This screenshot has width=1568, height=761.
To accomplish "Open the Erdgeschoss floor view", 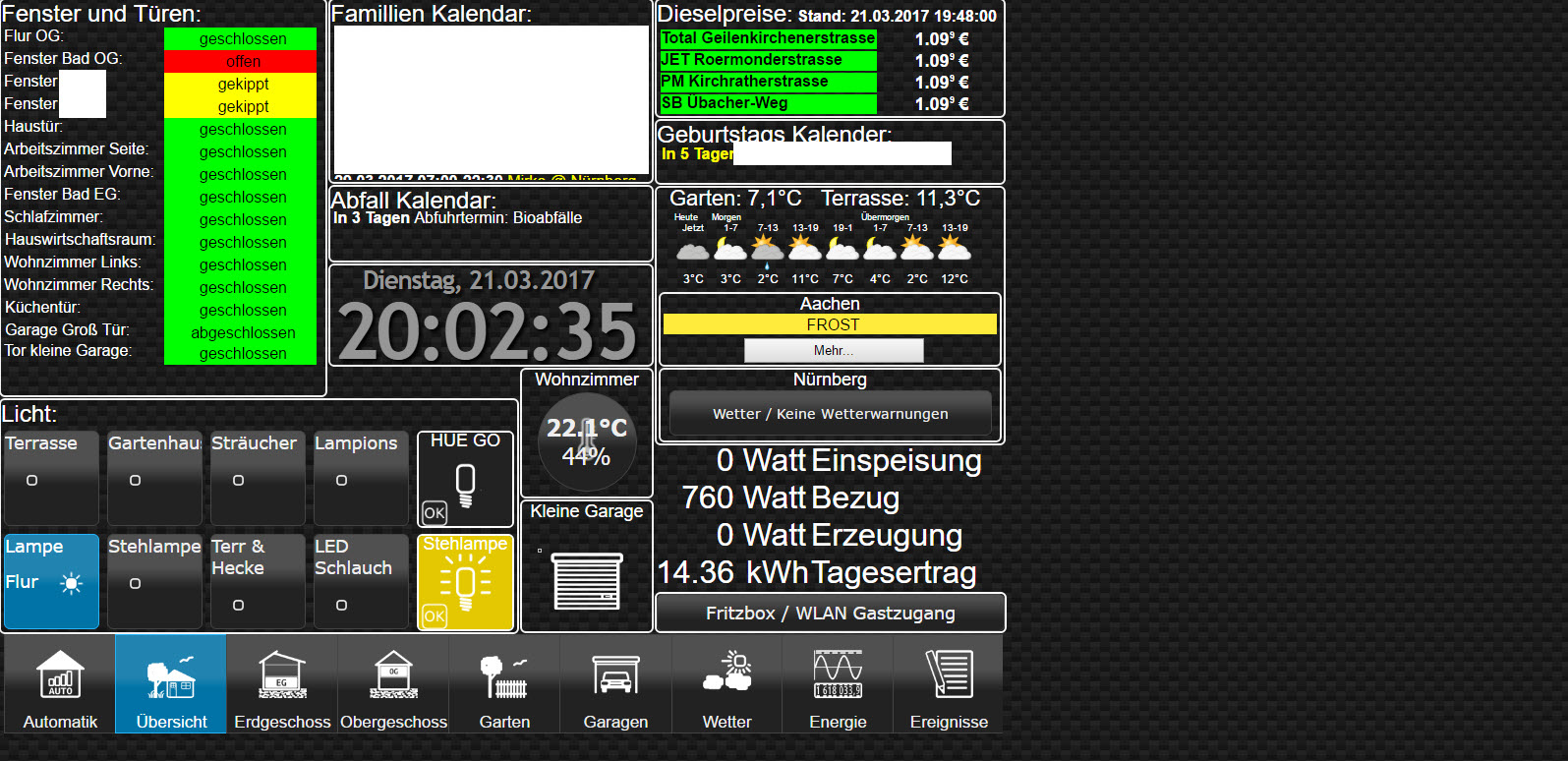I will 282,684.
